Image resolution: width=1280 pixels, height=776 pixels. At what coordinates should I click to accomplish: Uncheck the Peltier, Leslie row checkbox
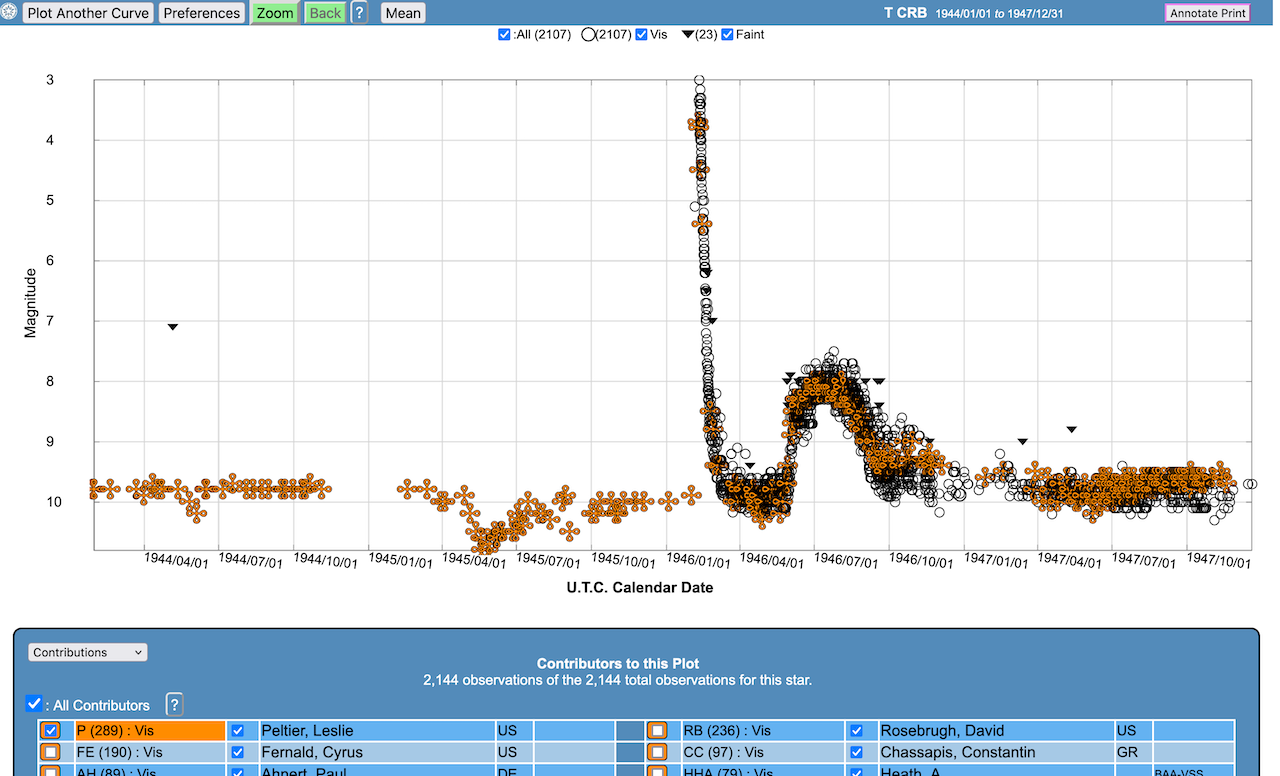238,731
